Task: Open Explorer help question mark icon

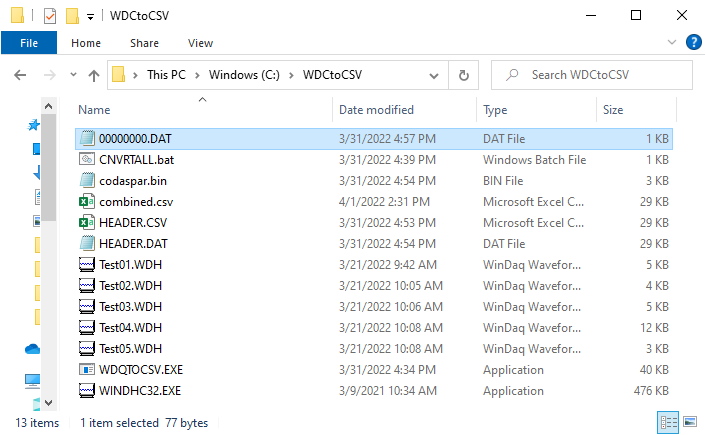Action: coord(693,42)
